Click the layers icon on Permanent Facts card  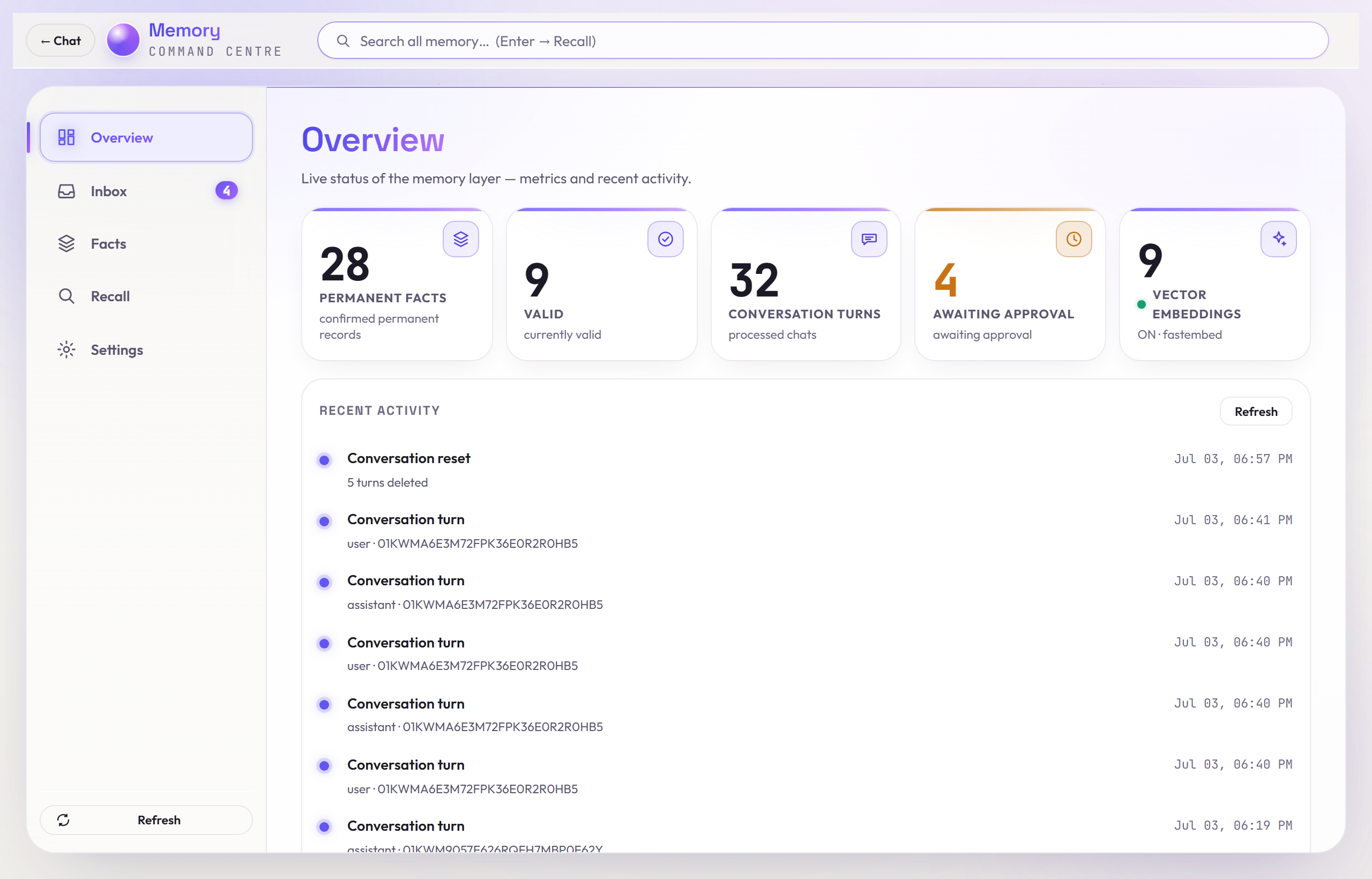460,239
